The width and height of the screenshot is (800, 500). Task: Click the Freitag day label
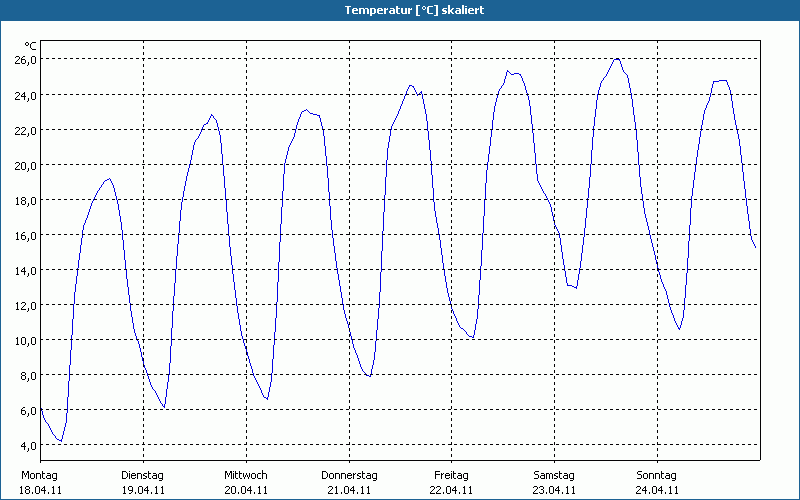click(x=452, y=476)
